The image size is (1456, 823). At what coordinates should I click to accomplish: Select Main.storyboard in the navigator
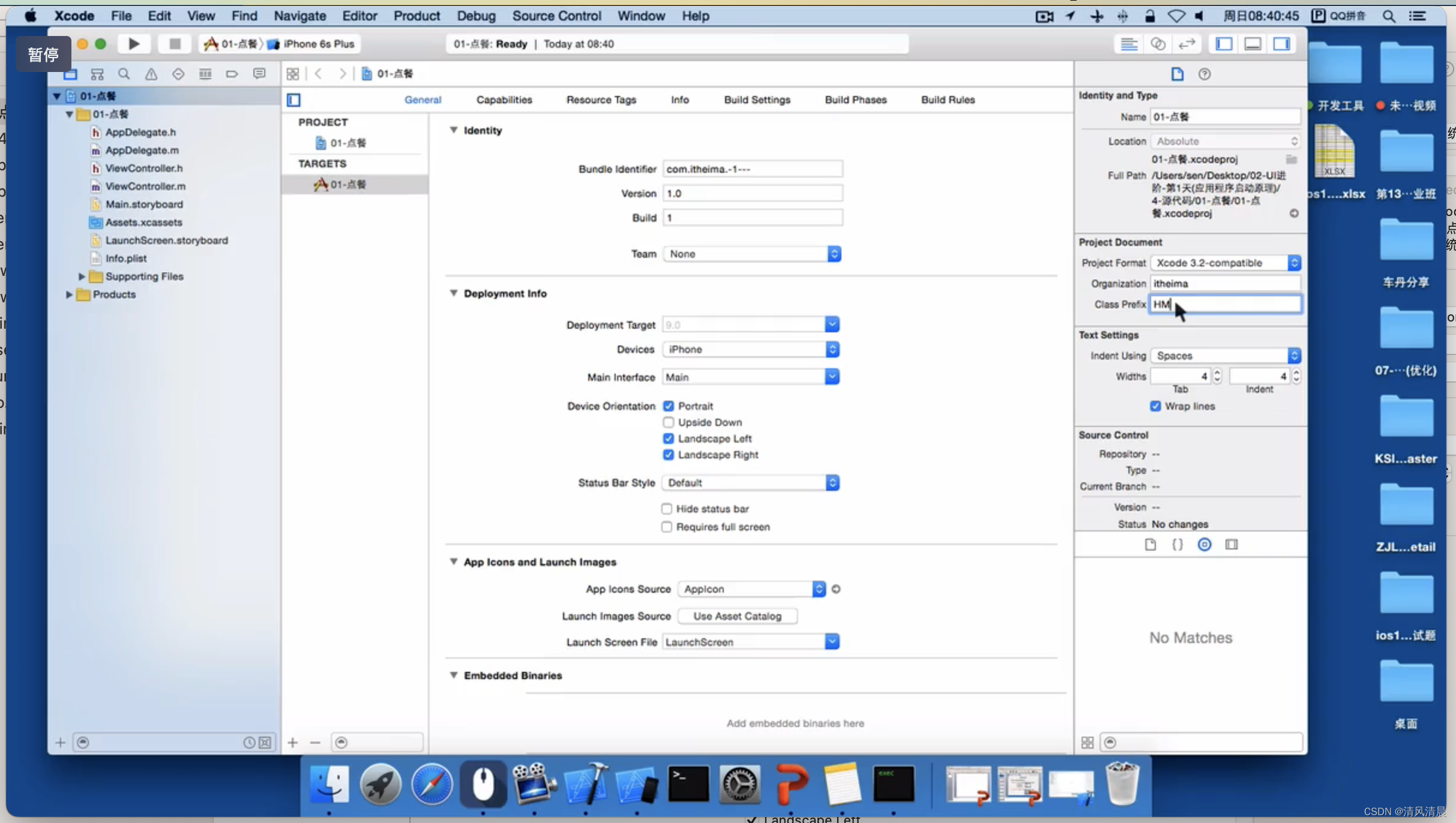coord(144,205)
